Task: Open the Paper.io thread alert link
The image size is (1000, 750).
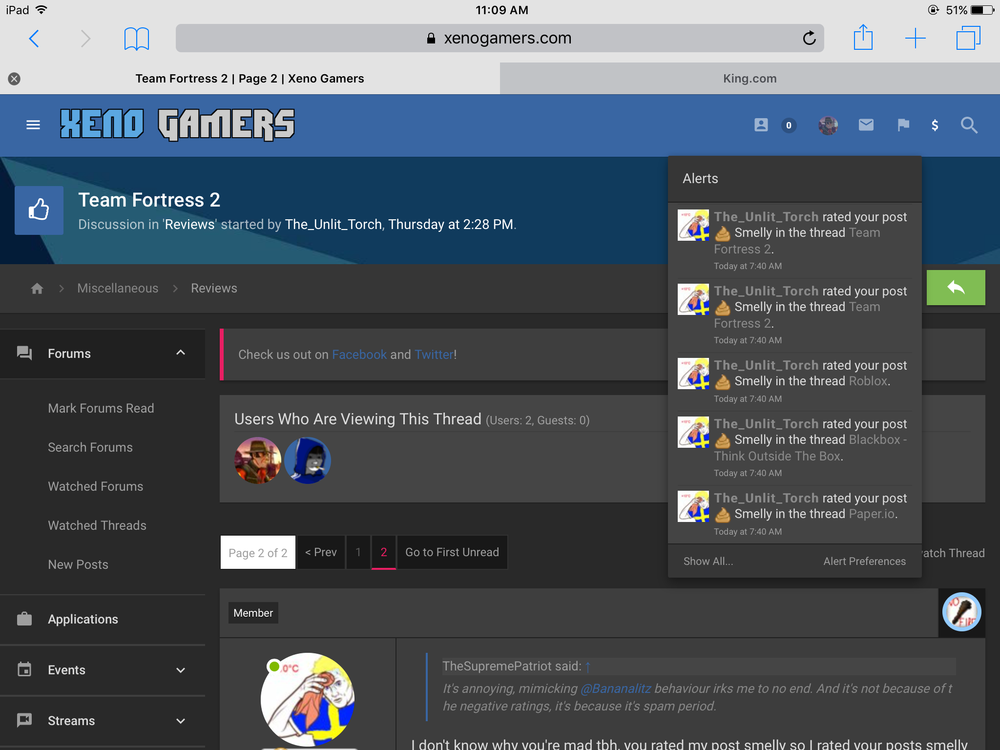Action: [x=871, y=513]
